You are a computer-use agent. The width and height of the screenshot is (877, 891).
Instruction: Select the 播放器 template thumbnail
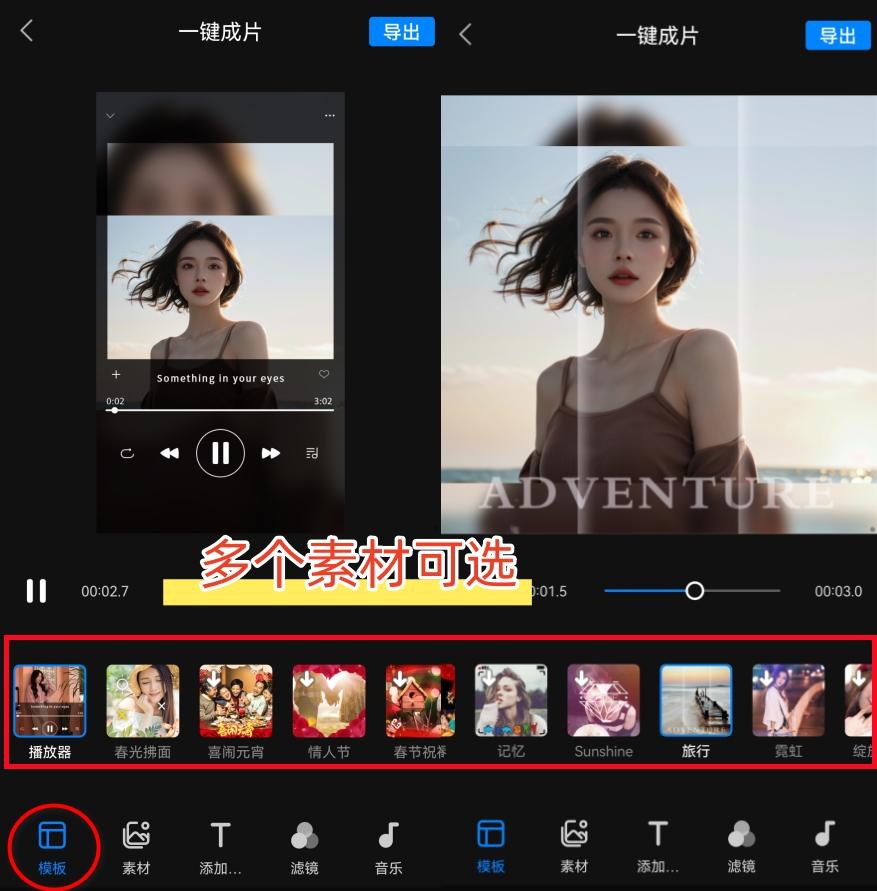click(x=49, y=701)
